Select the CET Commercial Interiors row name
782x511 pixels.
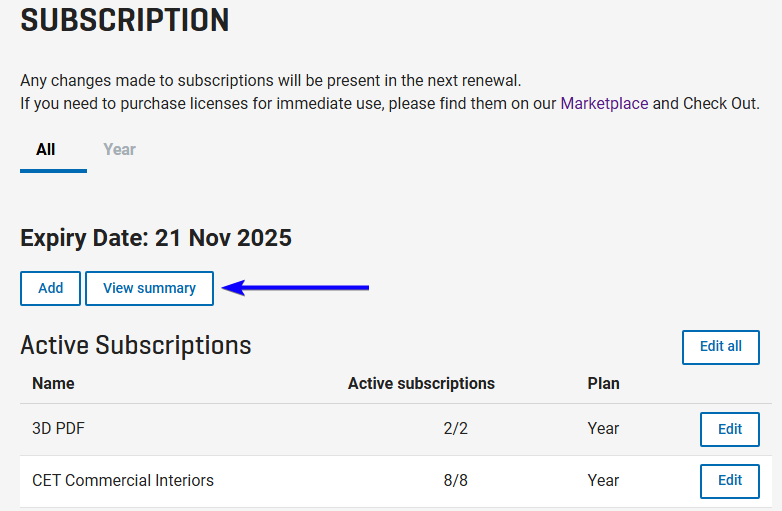point(123,481)
